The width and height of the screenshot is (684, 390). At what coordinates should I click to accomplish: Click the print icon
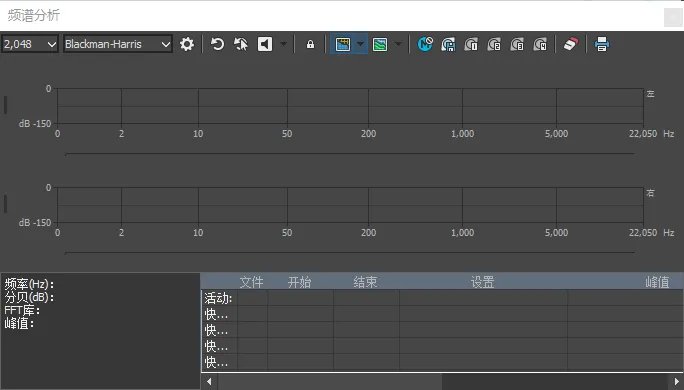[x=602, y=44]
